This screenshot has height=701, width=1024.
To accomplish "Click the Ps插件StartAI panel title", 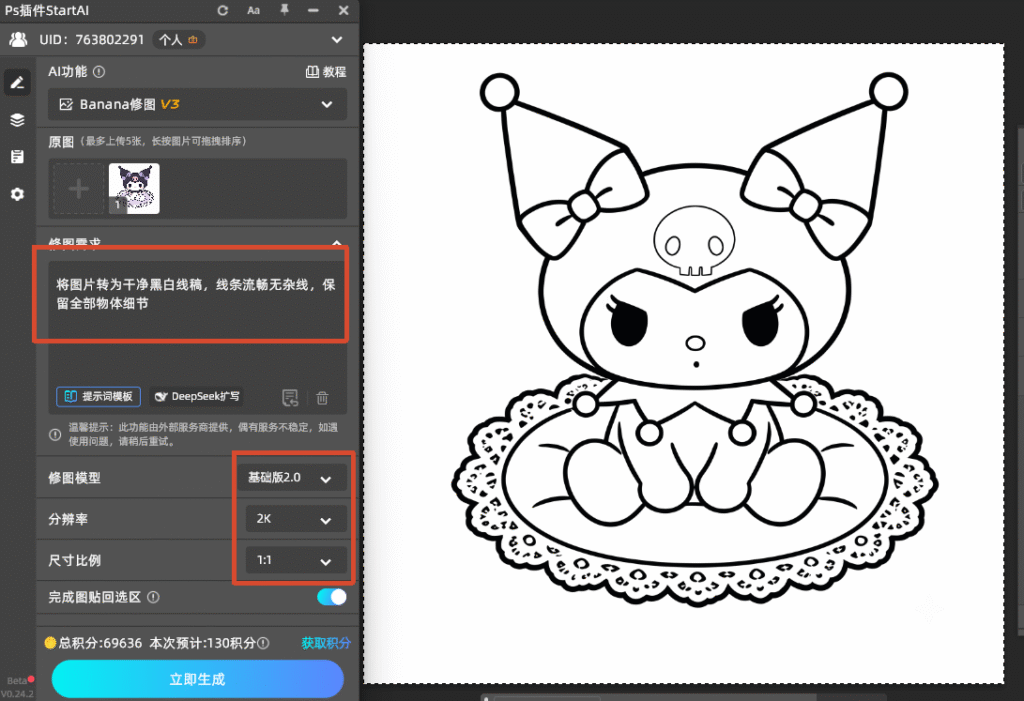I will click(47, 10).
